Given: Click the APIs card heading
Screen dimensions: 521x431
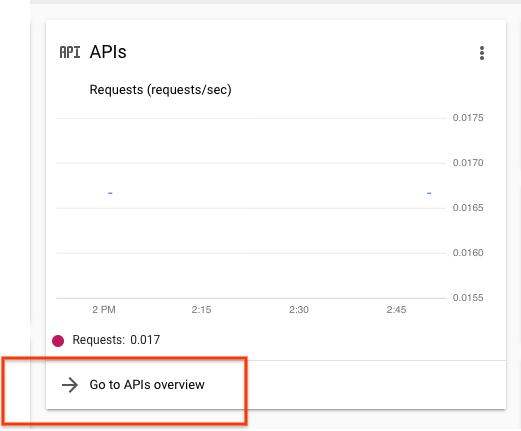Looking at the screenshot, I should click(x=108, y=52).
